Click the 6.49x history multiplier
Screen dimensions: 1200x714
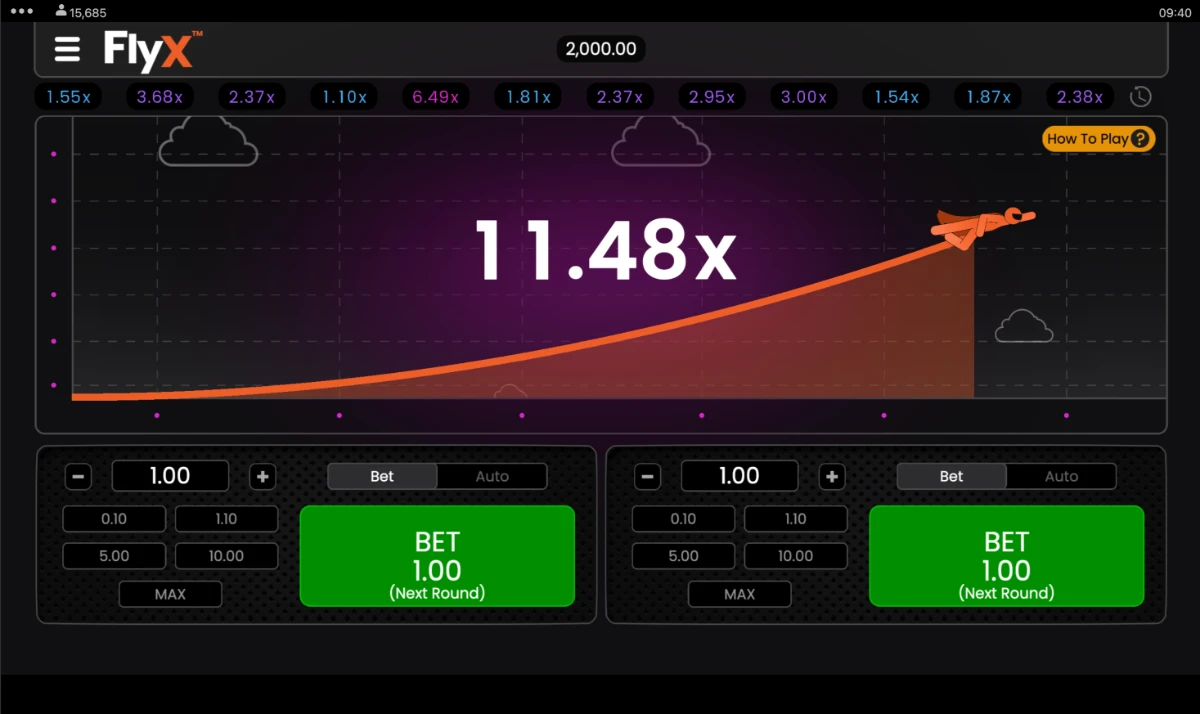point(436,97)
